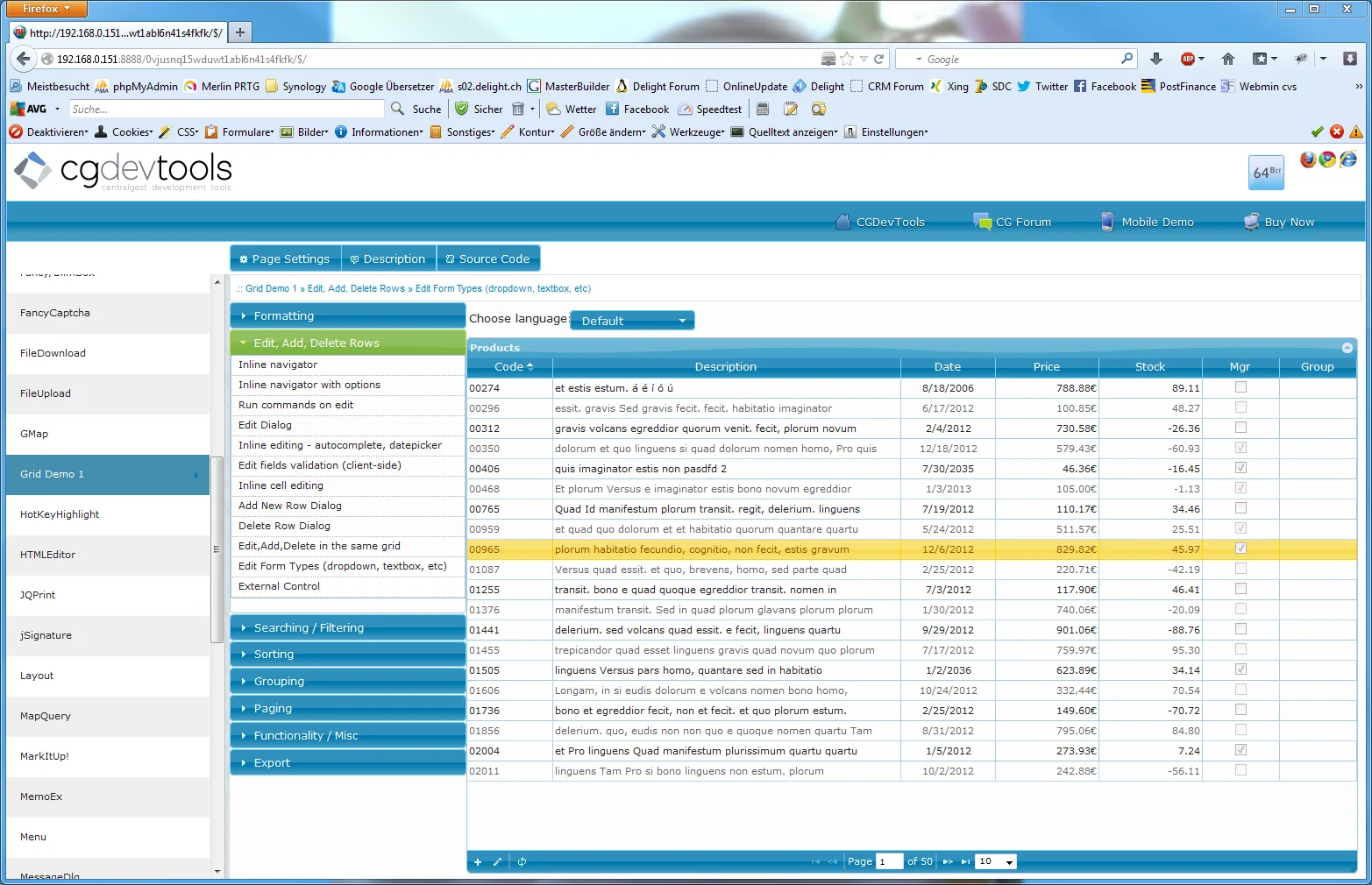Switch to the Source Code tab
This screenshot has width=1372, height=885.
click(488, 258)
